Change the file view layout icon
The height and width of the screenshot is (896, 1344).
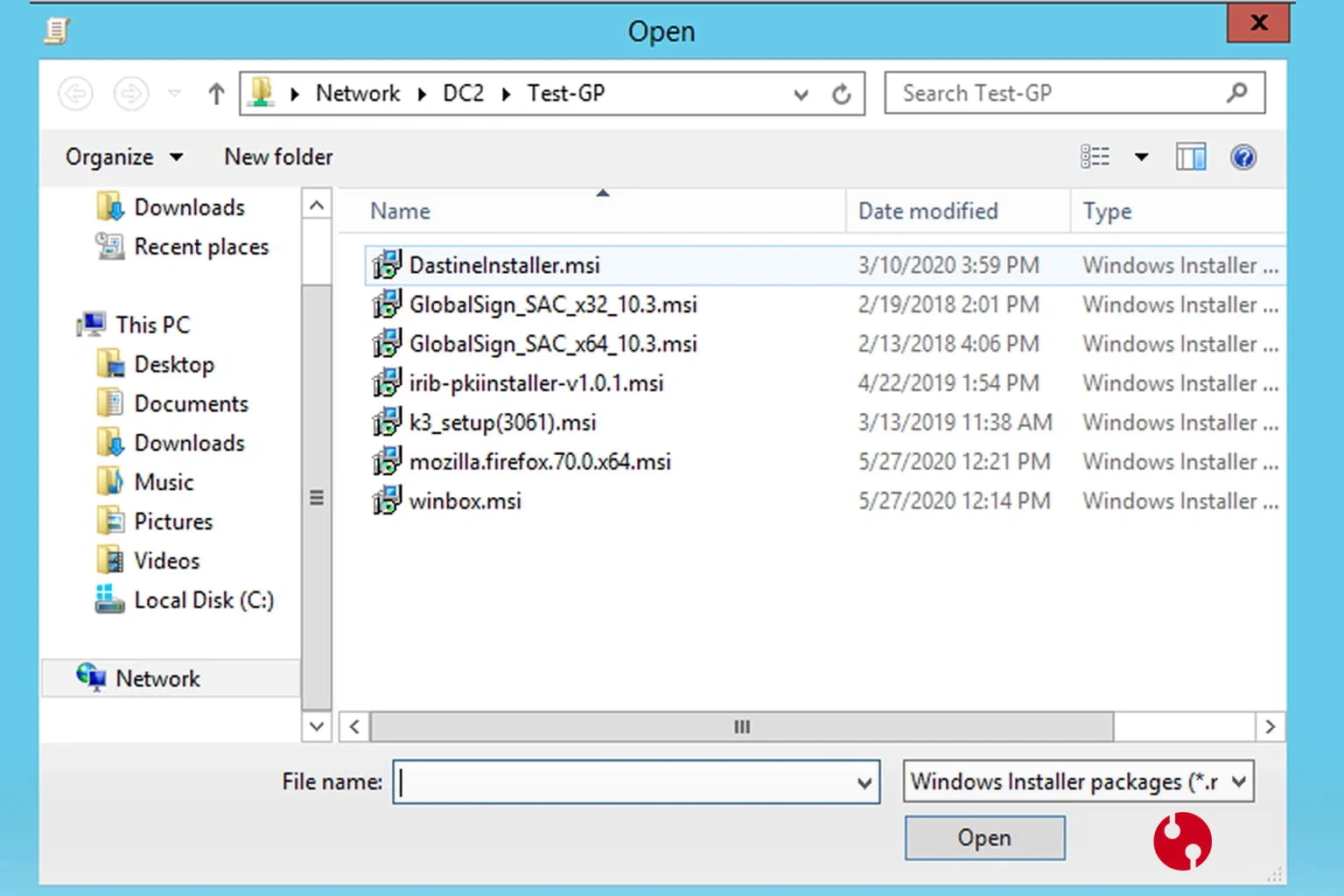click(1095, 157)
